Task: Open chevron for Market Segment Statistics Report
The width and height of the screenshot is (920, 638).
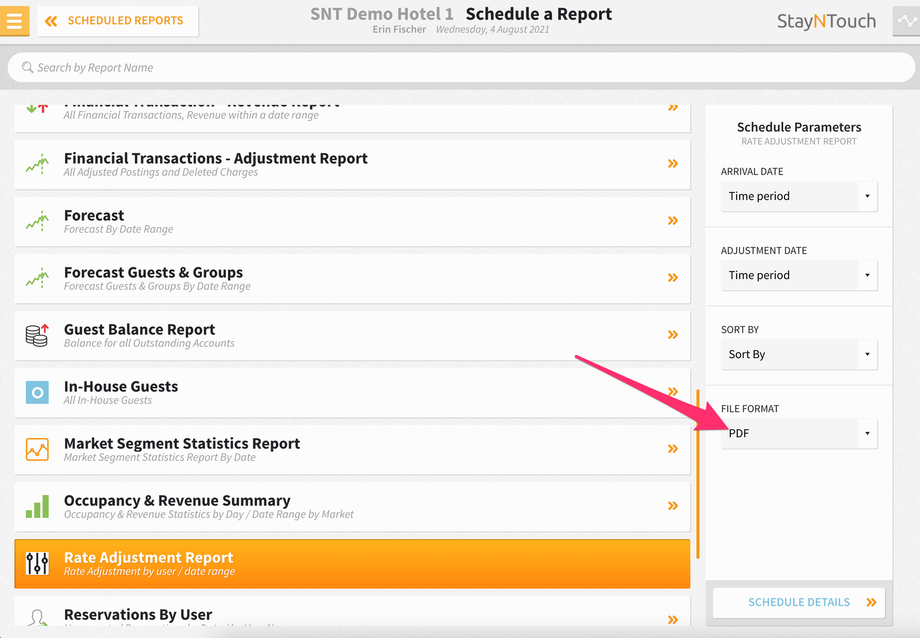Action: click(x=673, y=448)
